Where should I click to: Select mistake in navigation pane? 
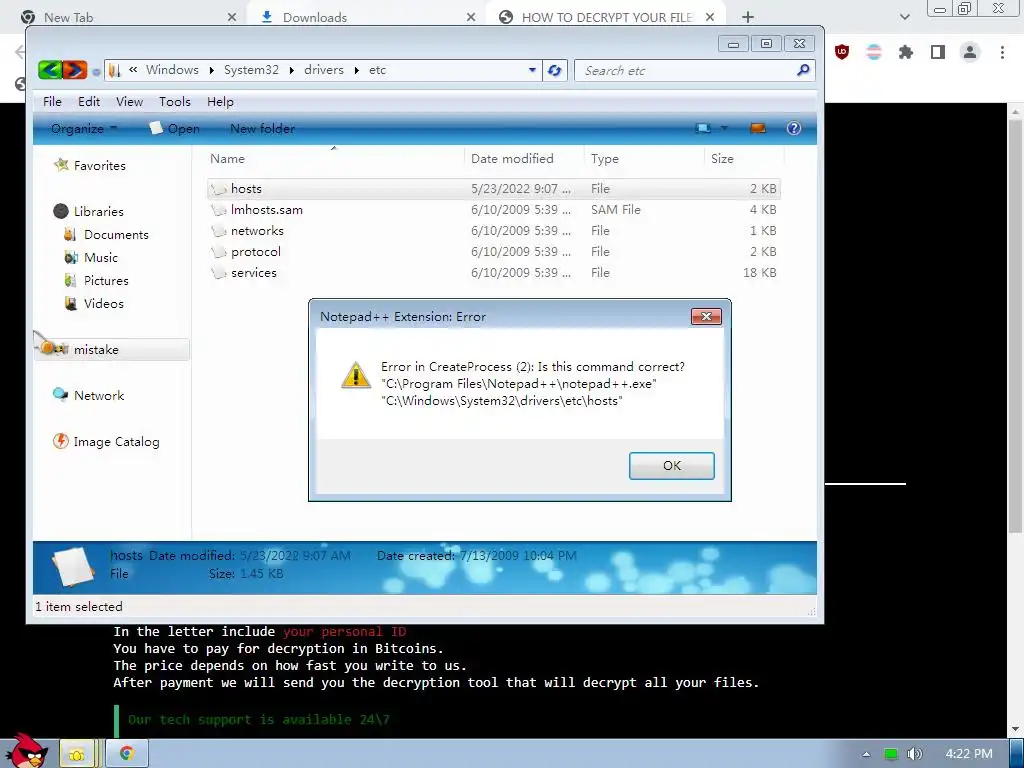point(112,349)
